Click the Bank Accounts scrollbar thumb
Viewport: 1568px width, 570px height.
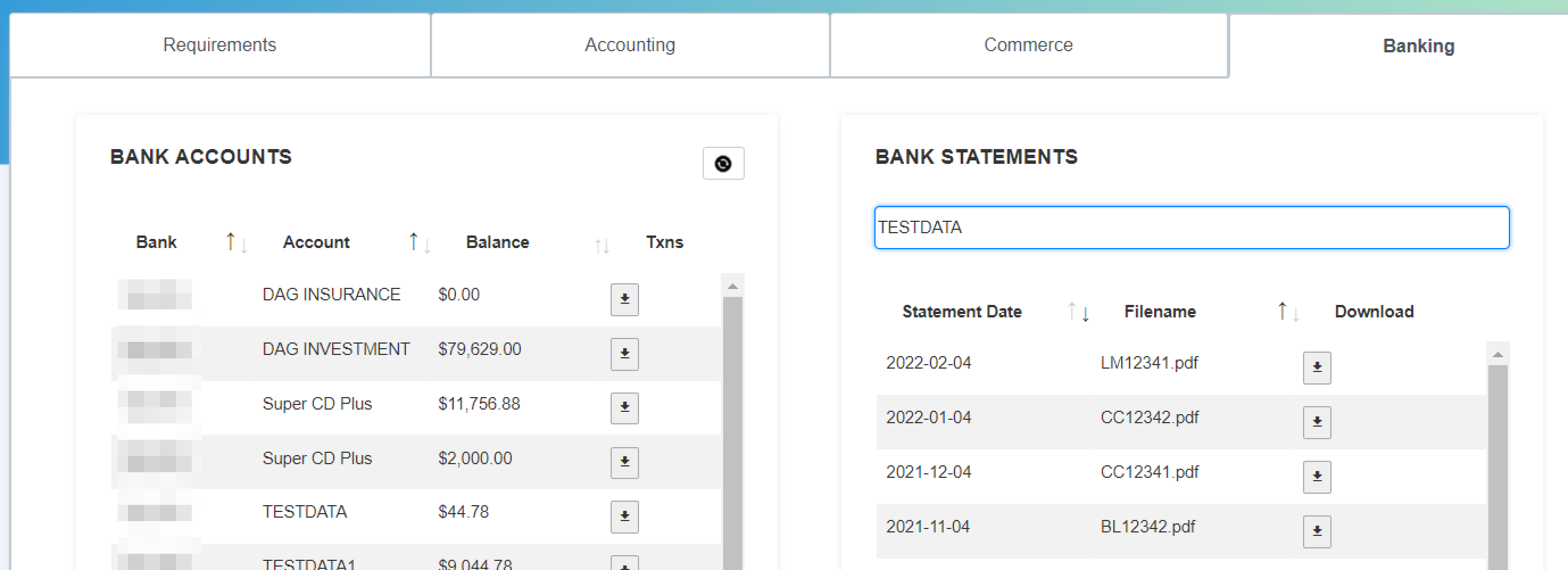[733, 433]
